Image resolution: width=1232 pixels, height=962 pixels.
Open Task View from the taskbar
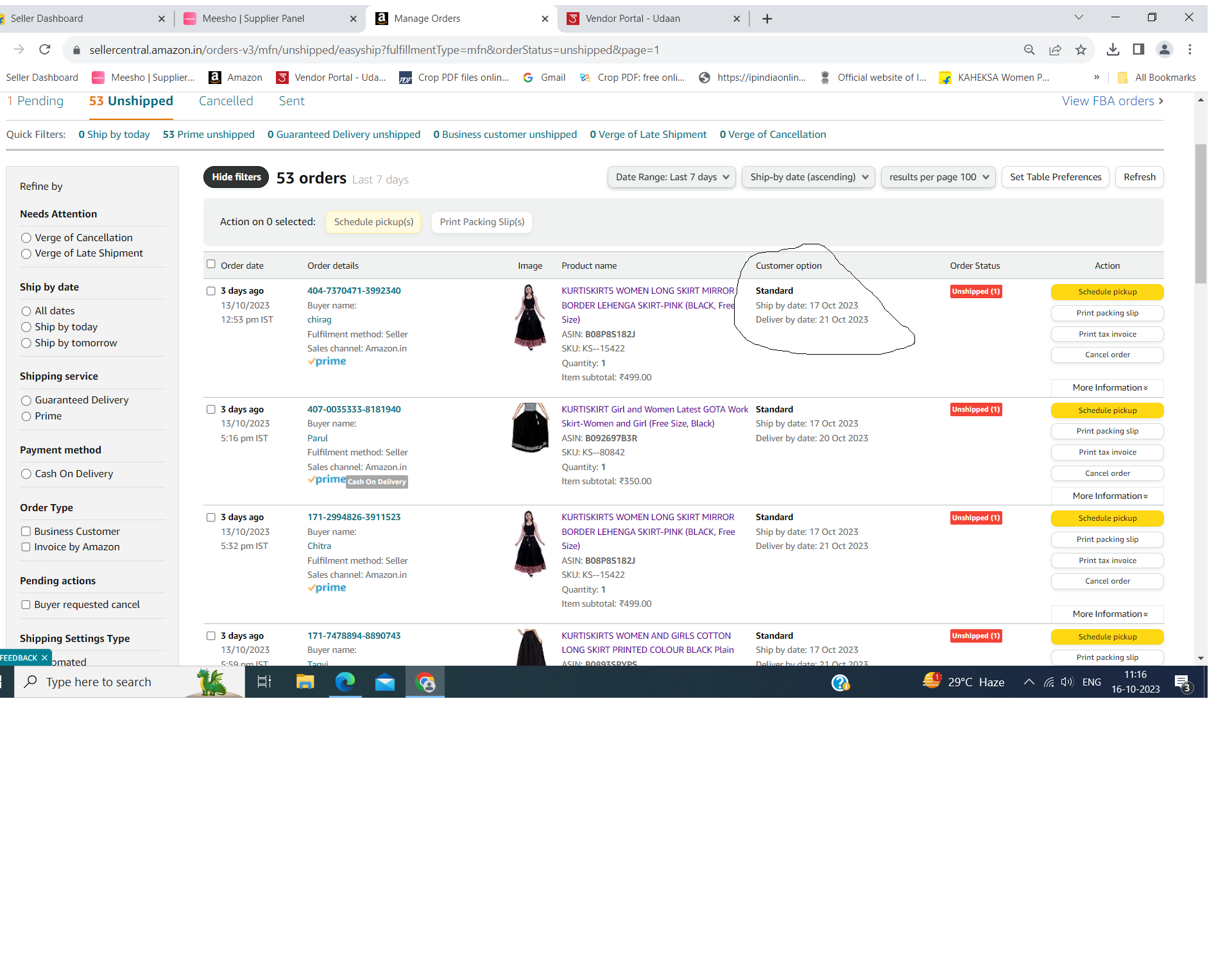pos(264,682)
